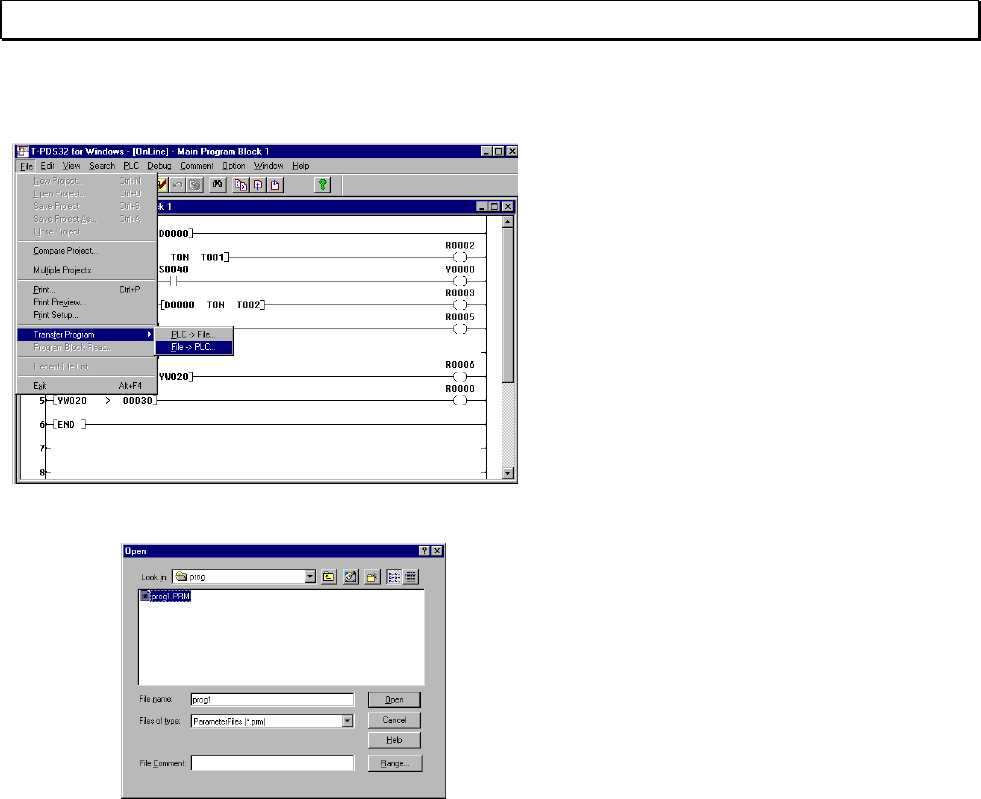Open the Files of type dropdown
Viewport: 981px width, 799px height.
(x=347, y=721)
